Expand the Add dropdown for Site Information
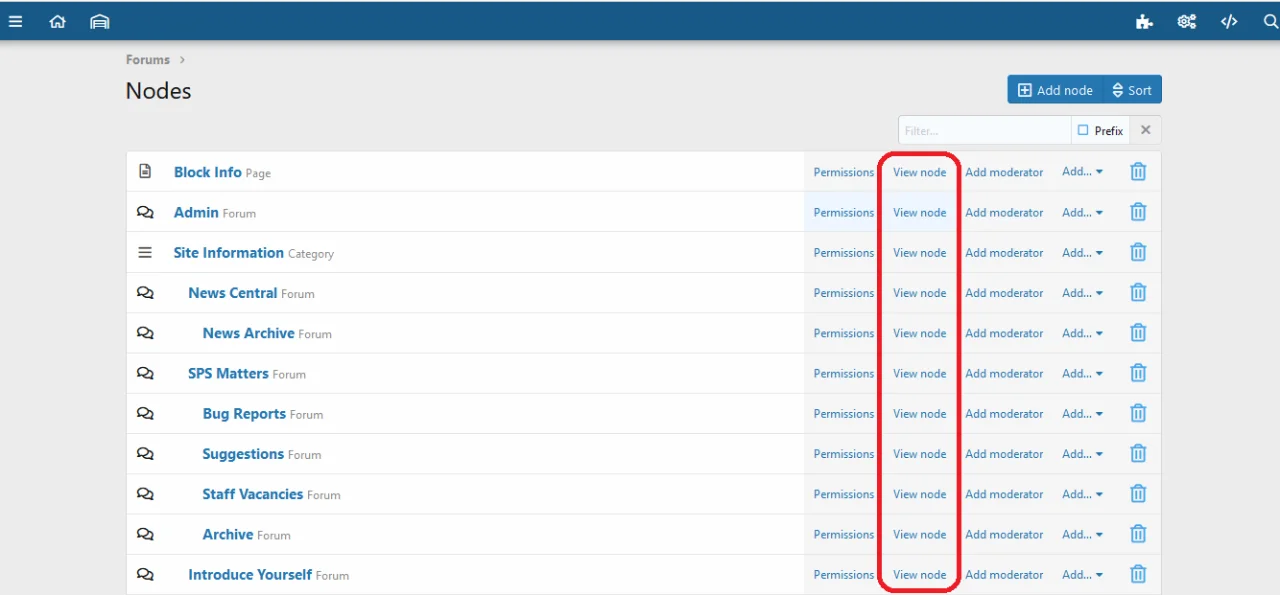 [x=1082, y=253]
